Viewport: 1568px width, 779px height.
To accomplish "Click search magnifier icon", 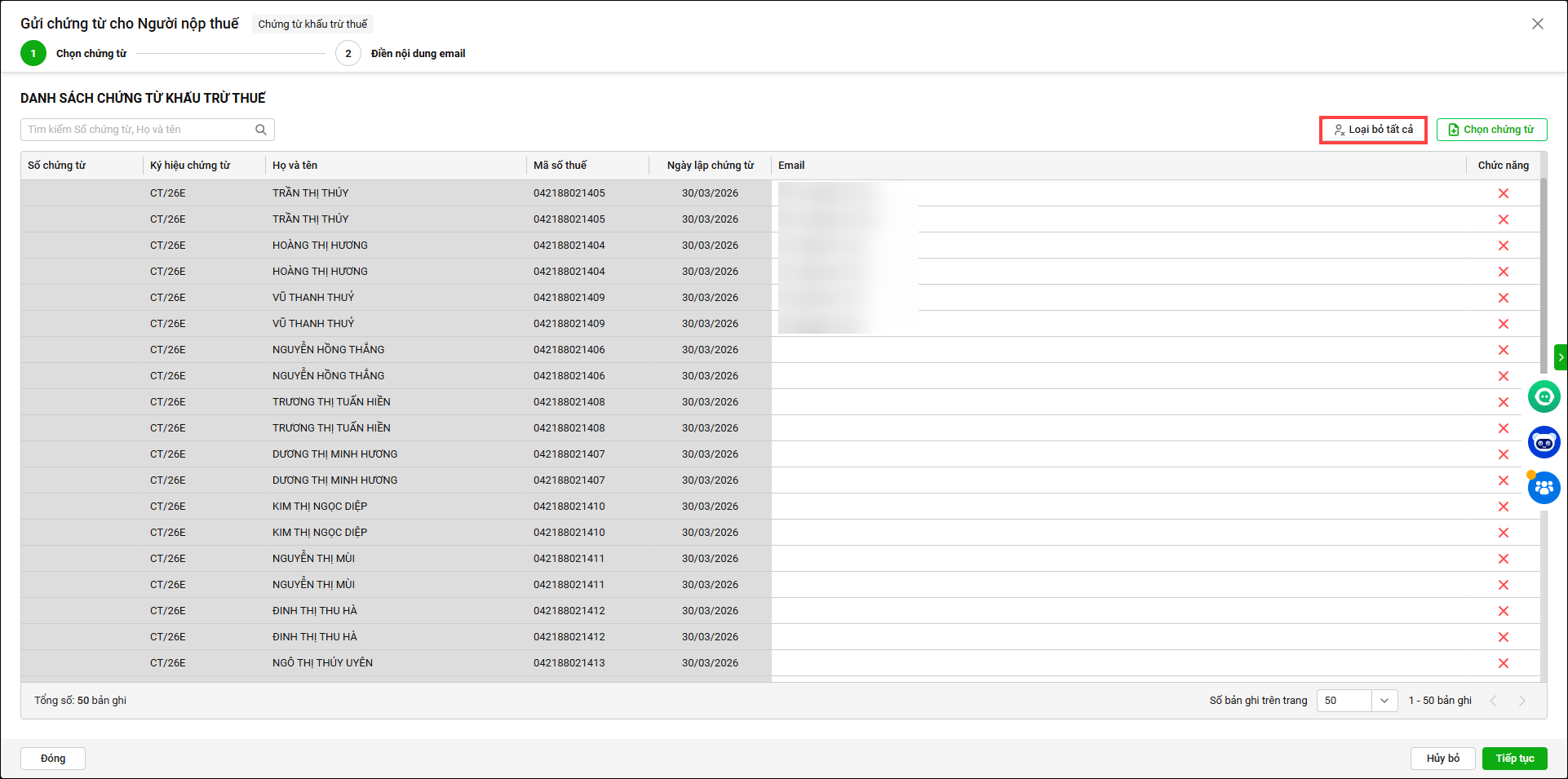I will click(x=261, y=130).
